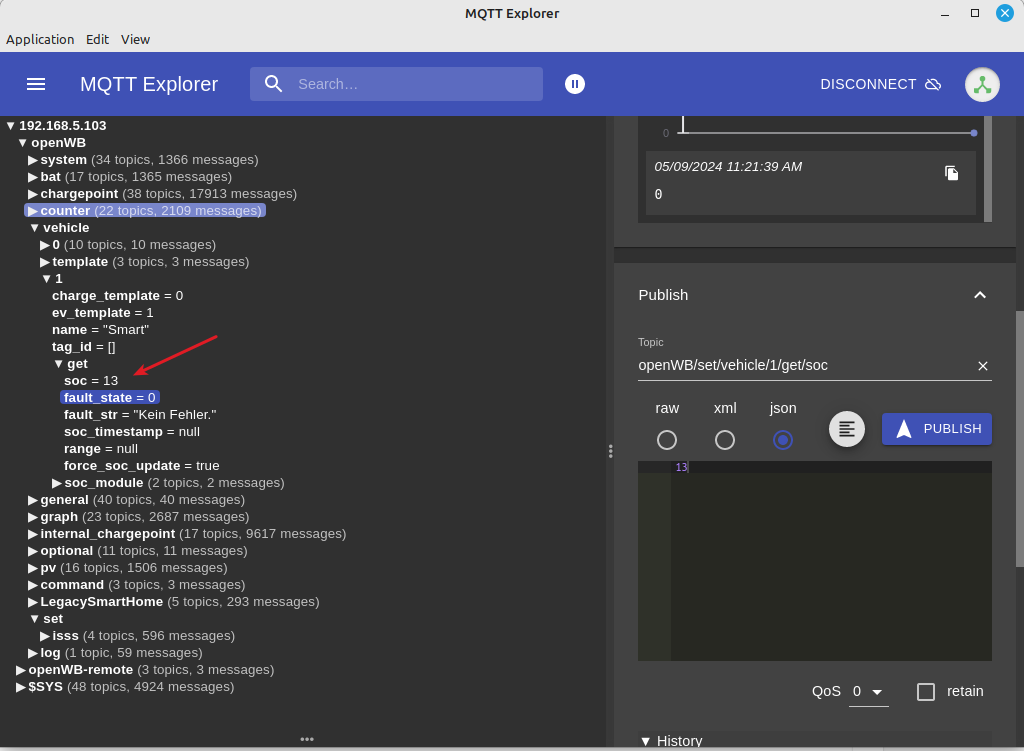Expand the optional topic
Screen dimensions: 1024x751
pyautogui.click(x=33, y=551)
